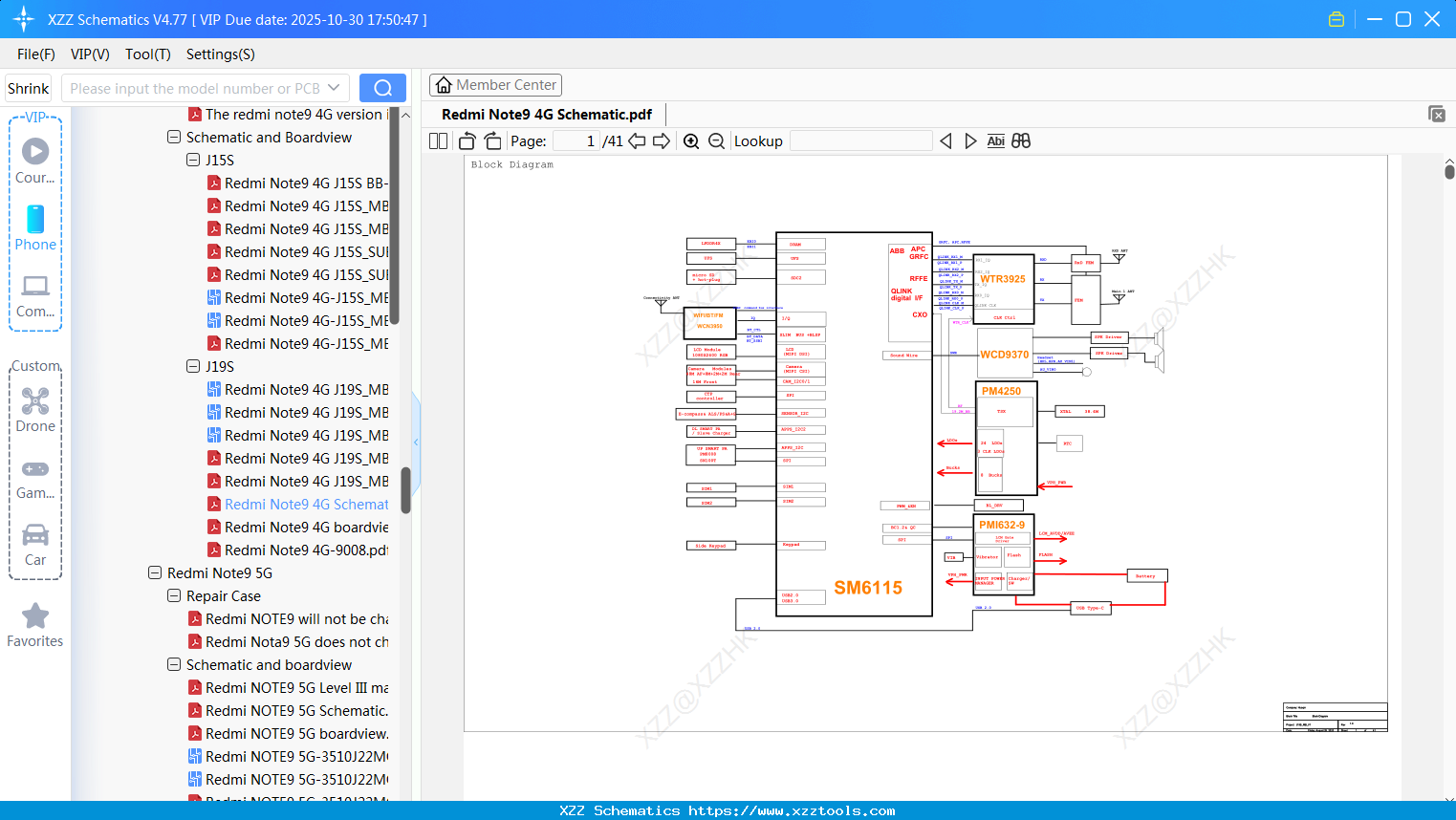The image size is (1456, 820).
Task: Click the blue search magnifier button
Action: coord(382,87)
